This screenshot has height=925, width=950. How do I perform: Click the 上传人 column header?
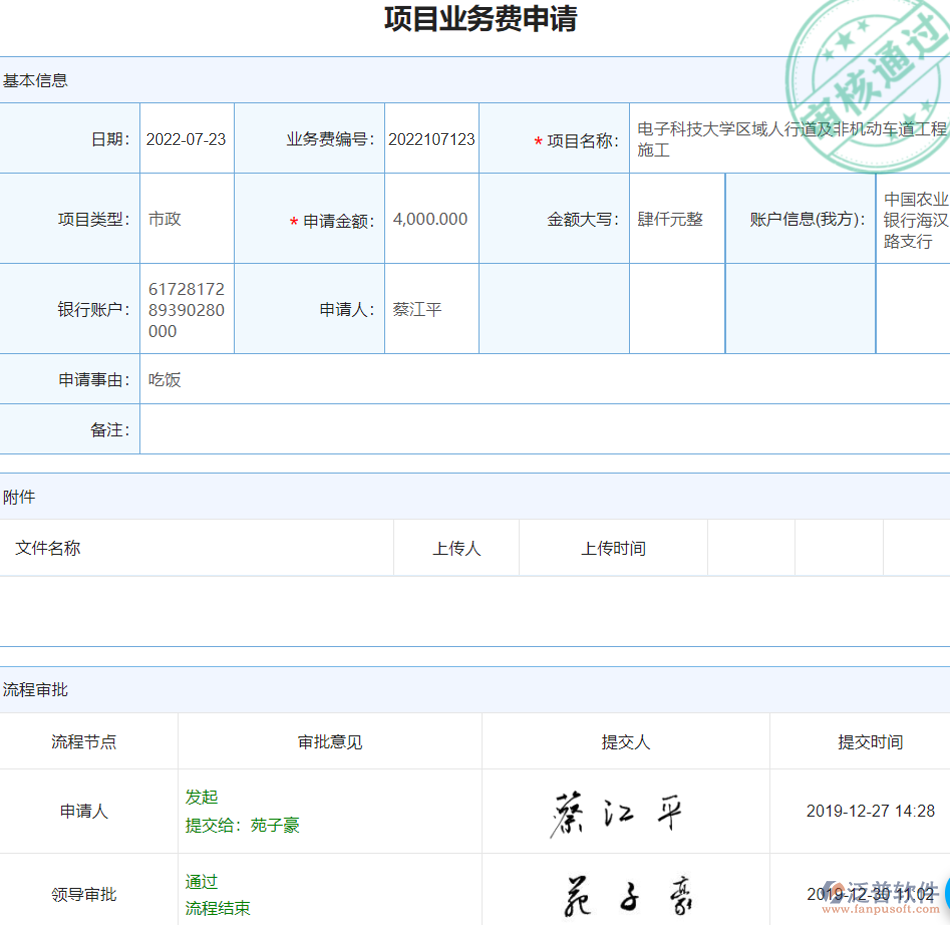pyautogui.click(x=456, y=547)
